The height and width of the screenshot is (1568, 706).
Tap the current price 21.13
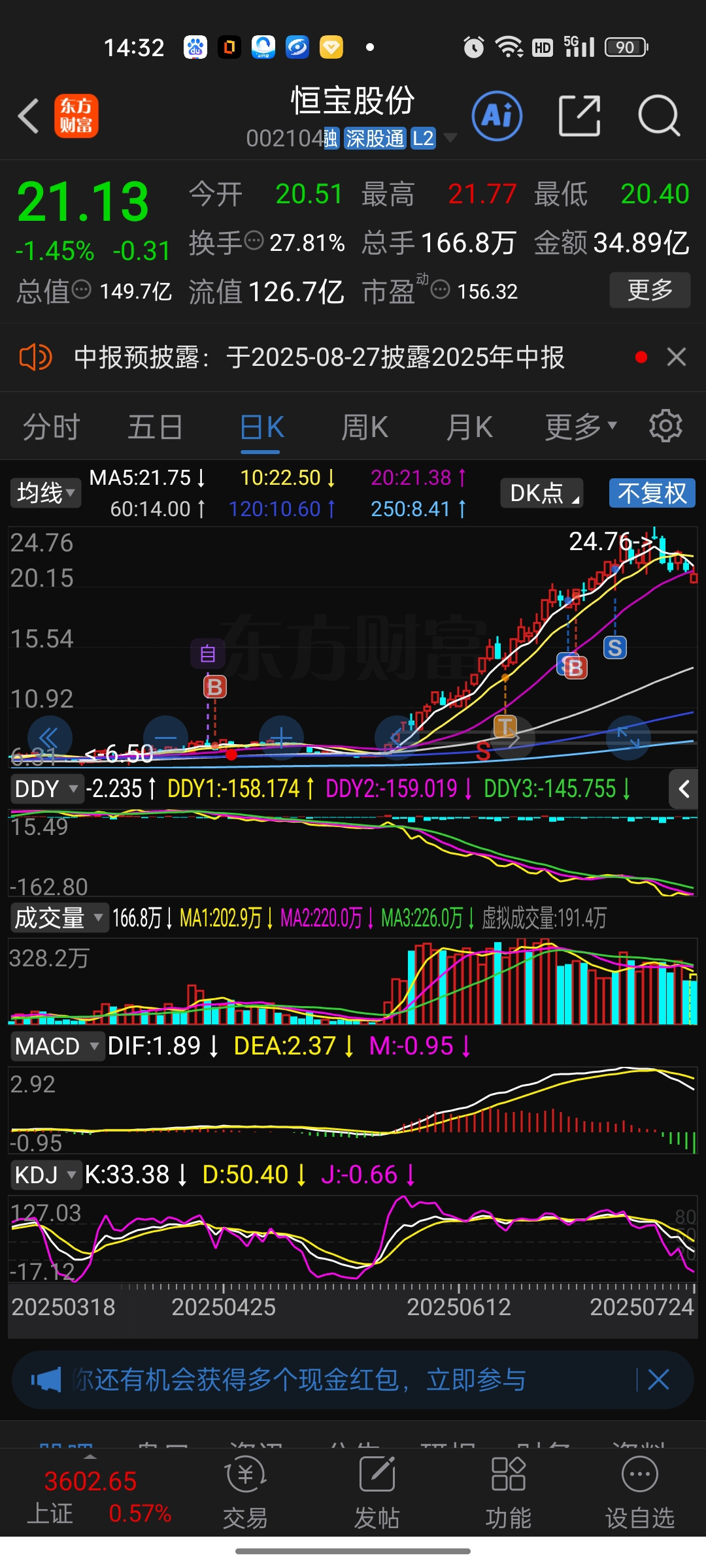coord(83,202)
